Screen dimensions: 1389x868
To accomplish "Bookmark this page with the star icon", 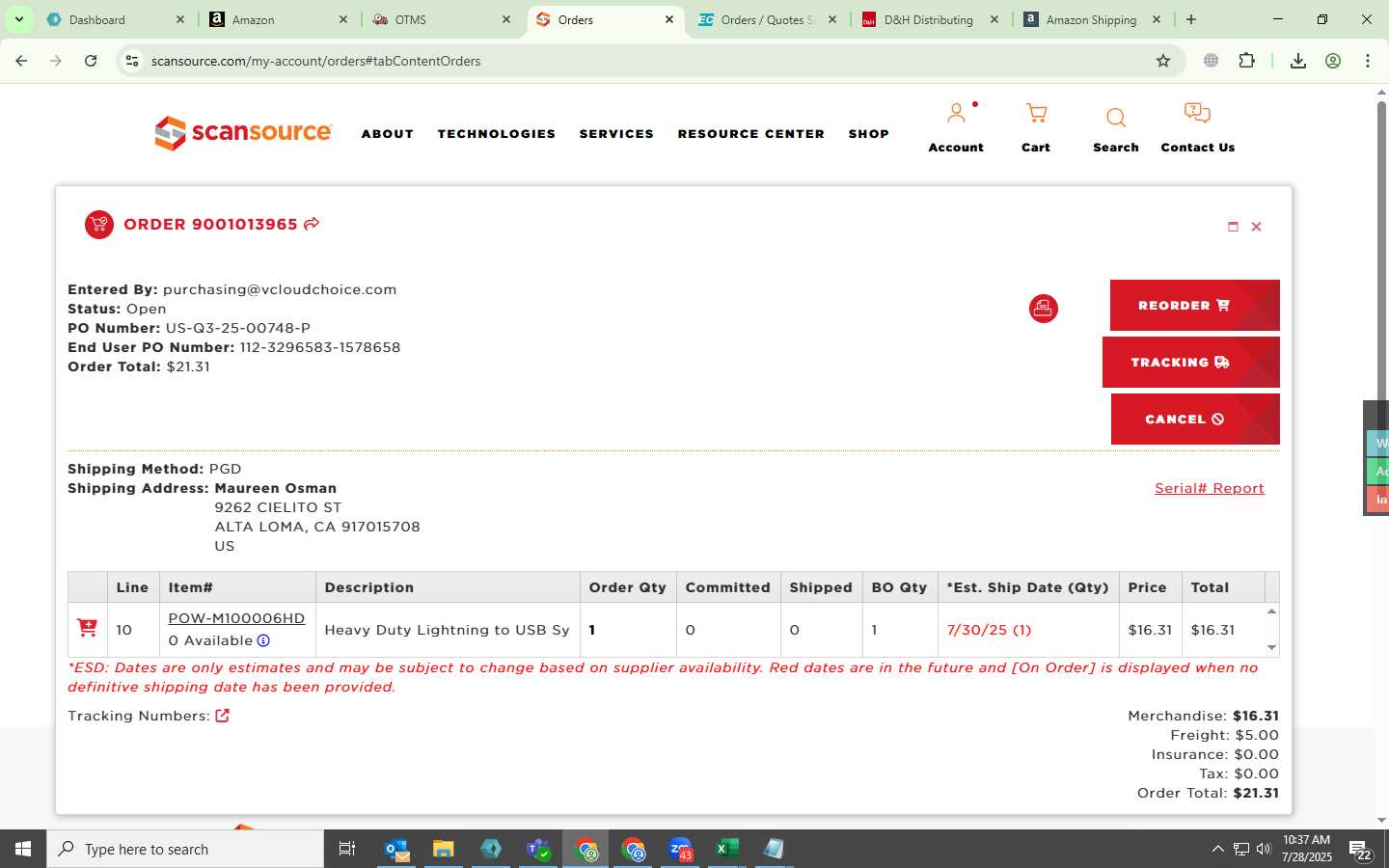I will click(x=1163, y=61).
